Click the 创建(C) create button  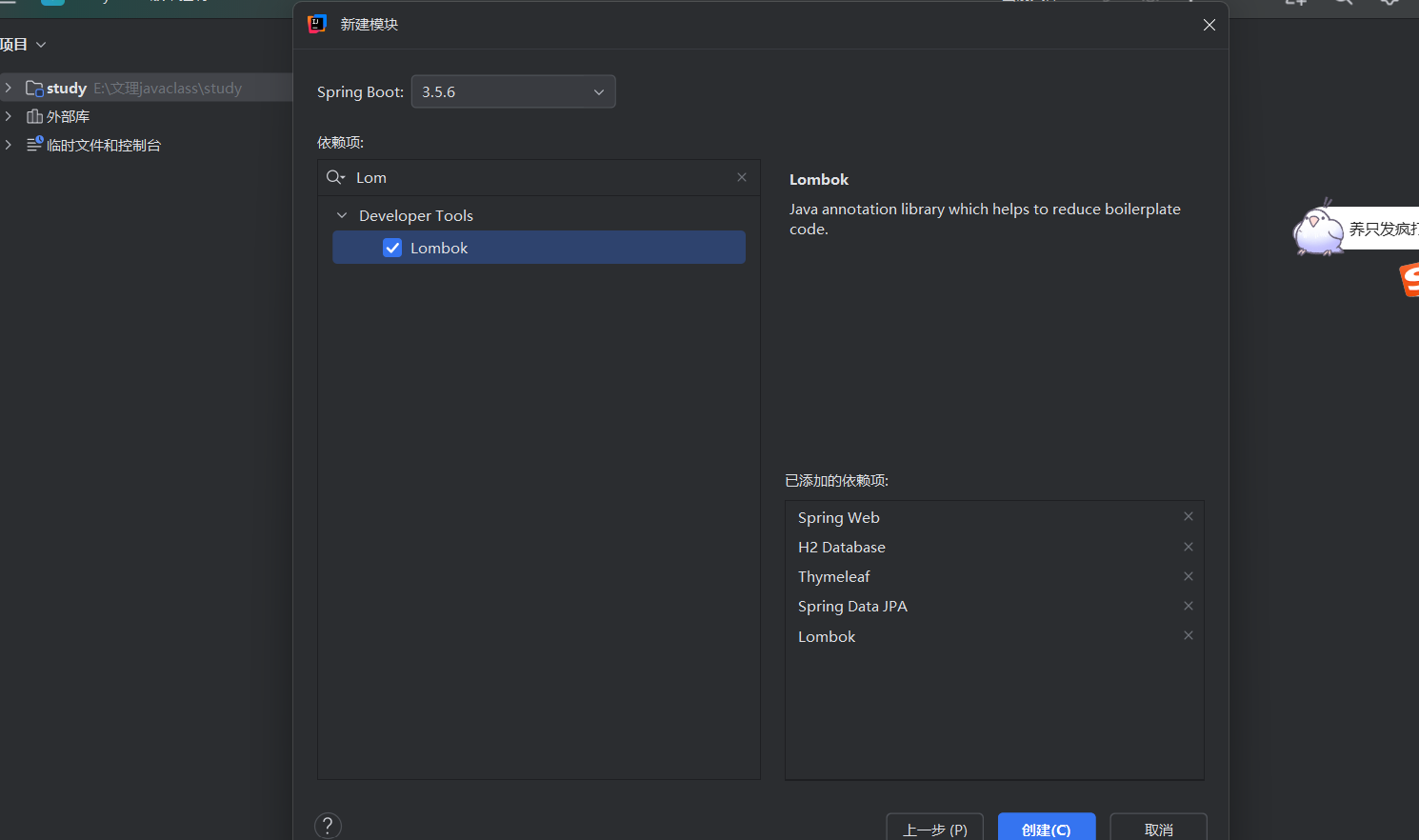[x=1047, y=828]
